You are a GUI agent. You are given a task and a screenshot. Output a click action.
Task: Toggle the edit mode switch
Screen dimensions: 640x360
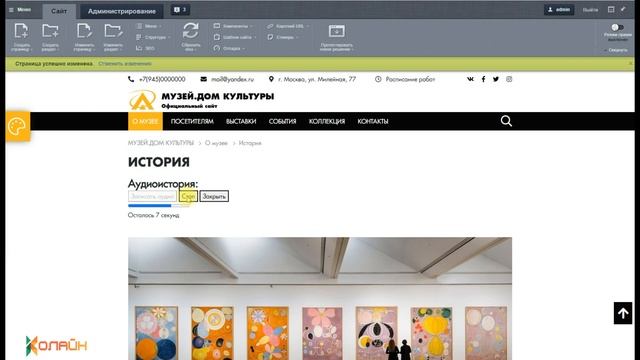pyautogui.click(x=617, y=27)
